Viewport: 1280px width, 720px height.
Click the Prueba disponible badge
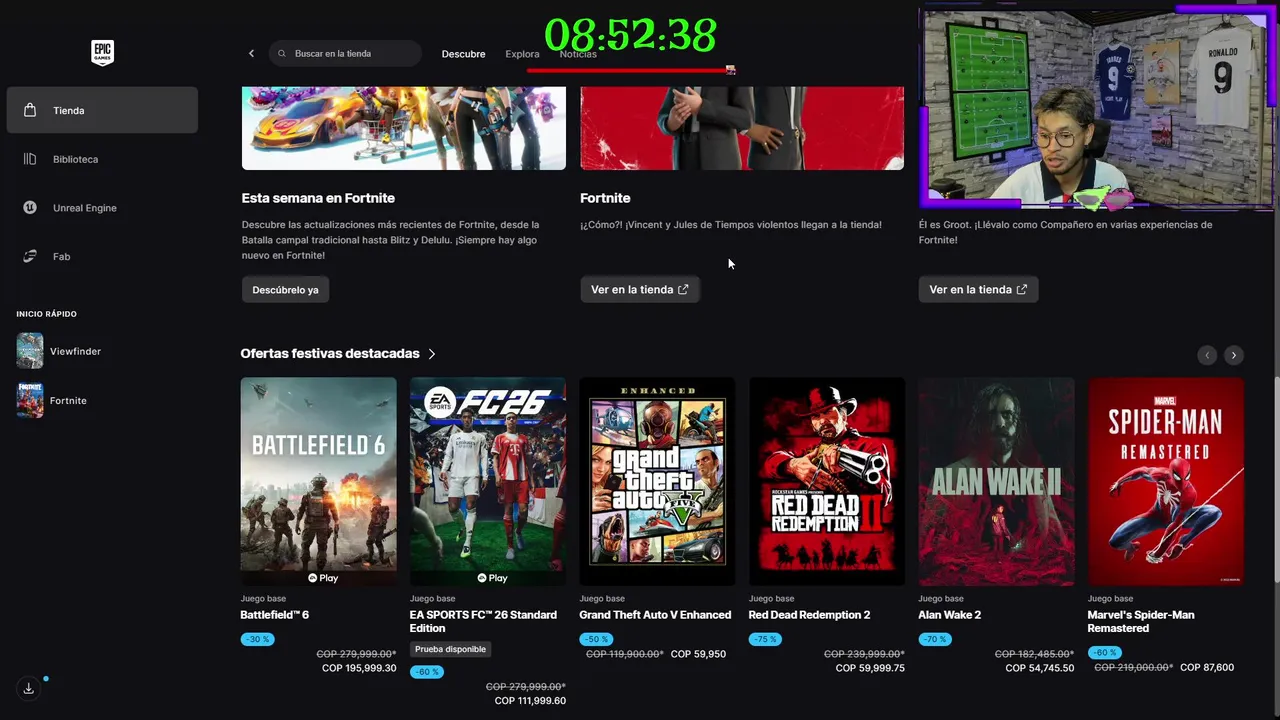[450, 649]
